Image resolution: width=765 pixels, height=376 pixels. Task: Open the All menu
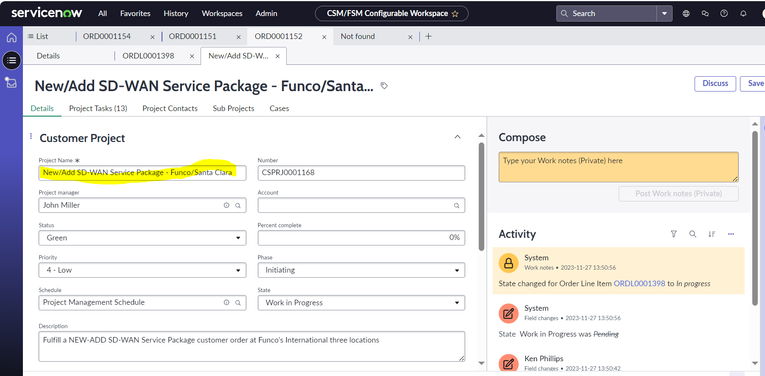click(x=102, y=14)
